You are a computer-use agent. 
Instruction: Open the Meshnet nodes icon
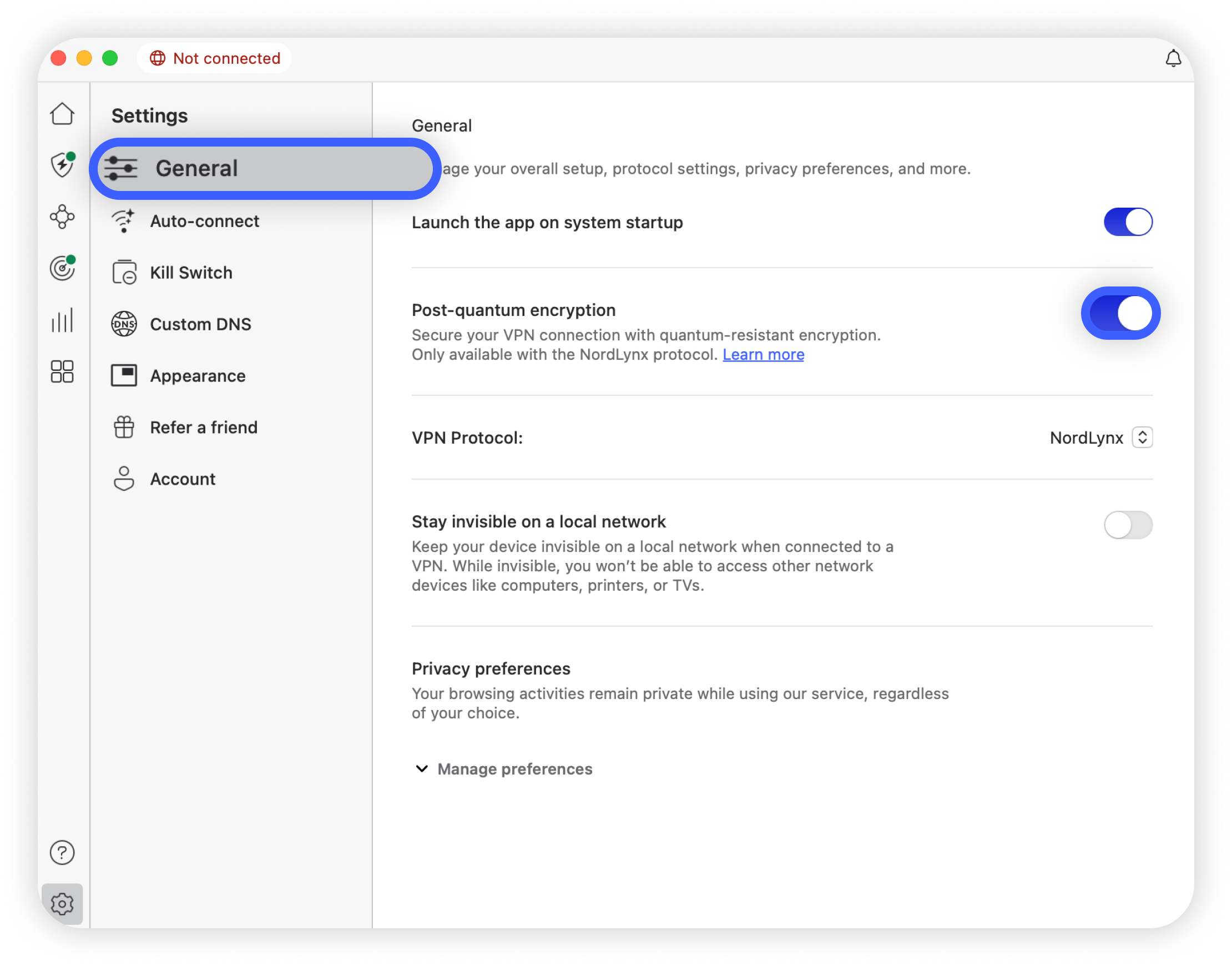[62, 217]
